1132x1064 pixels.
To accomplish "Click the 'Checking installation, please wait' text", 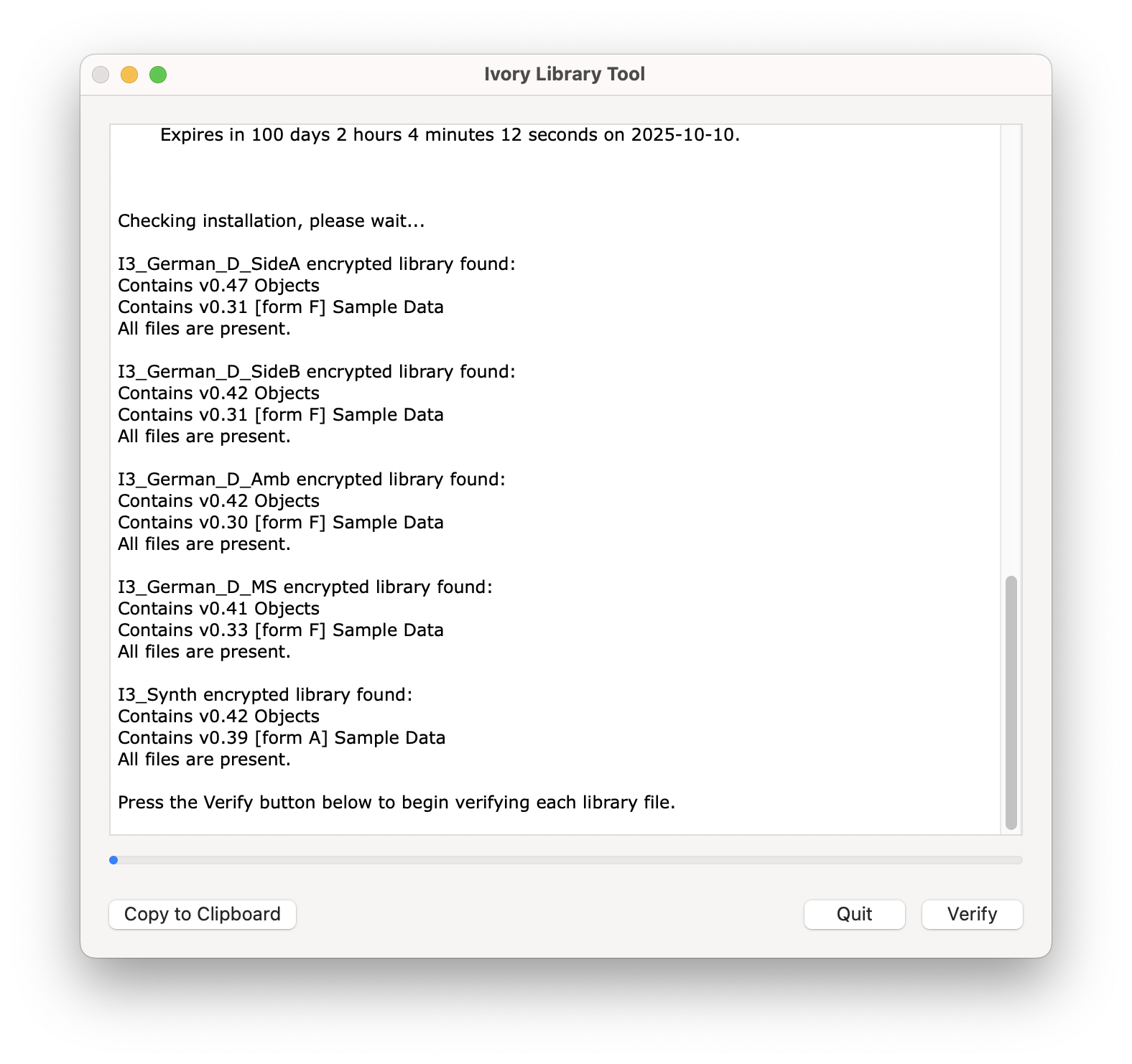I will point(272,220).
